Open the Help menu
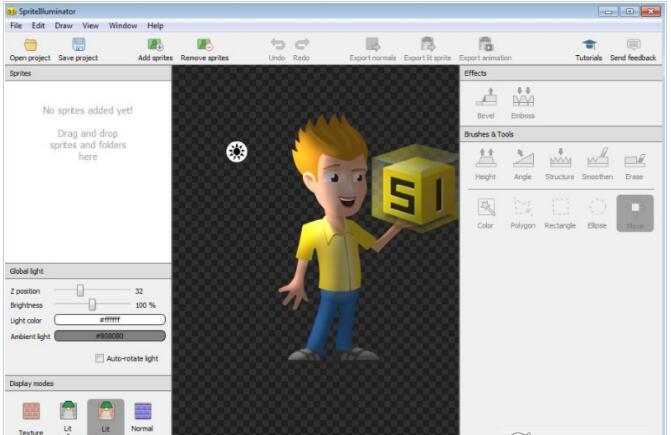The height and width of the screenshot is (435, 671). tap(155, 26)
